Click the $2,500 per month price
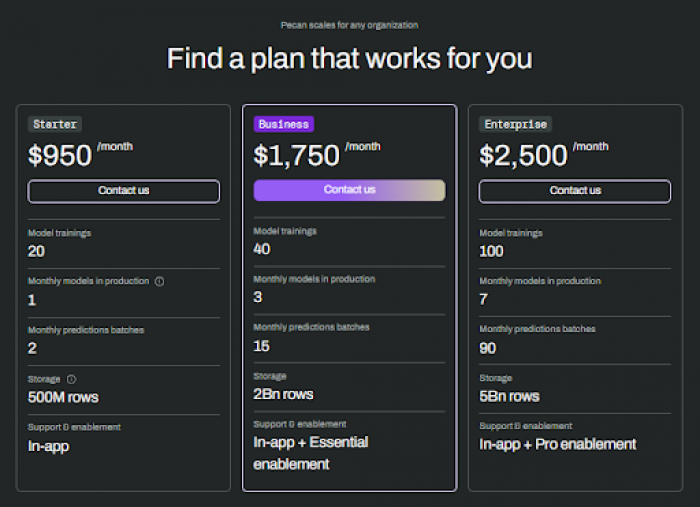700x507 pixels. tap(544, 154)
